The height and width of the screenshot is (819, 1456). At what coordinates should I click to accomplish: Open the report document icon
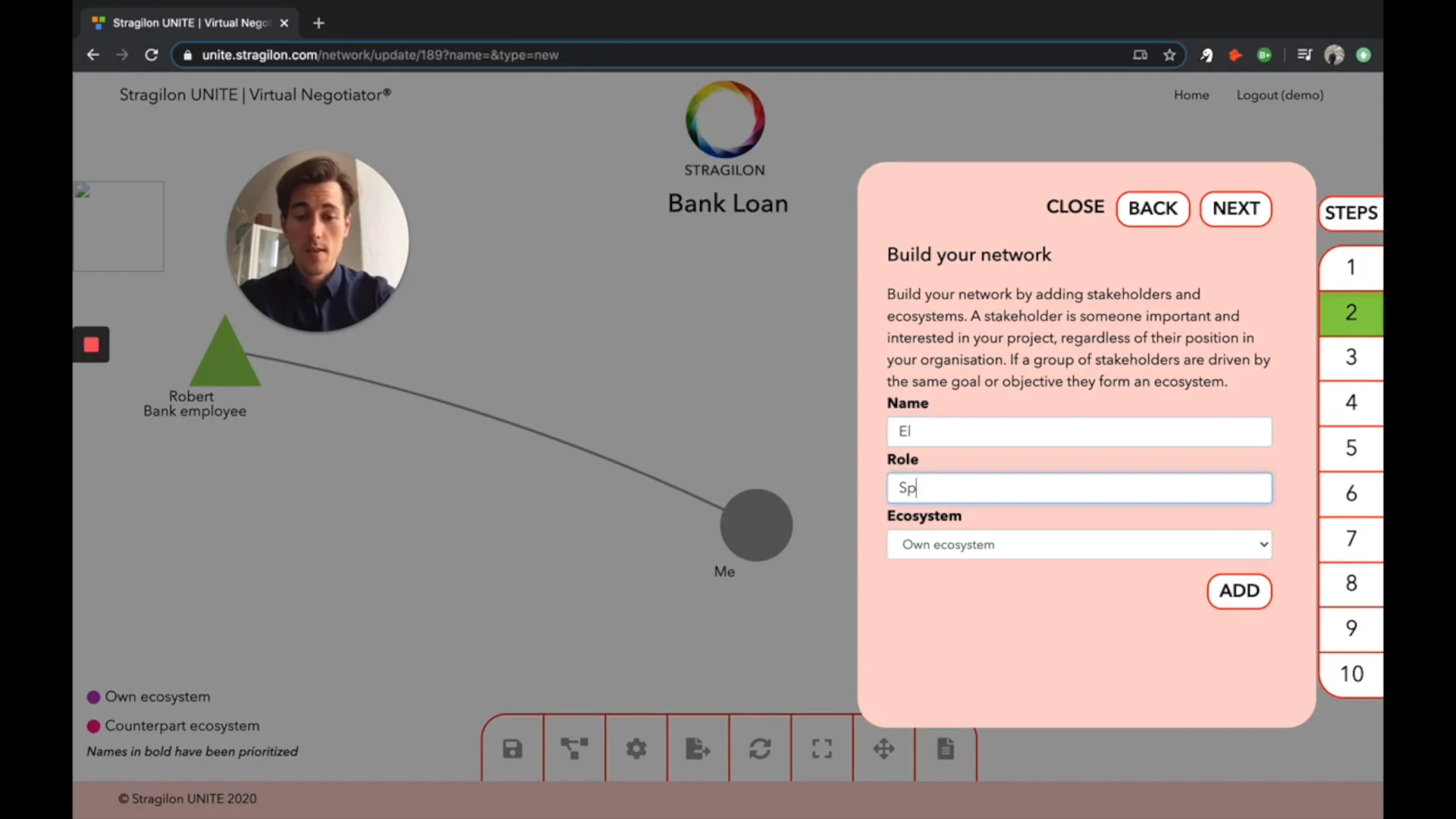coord(946,748)
